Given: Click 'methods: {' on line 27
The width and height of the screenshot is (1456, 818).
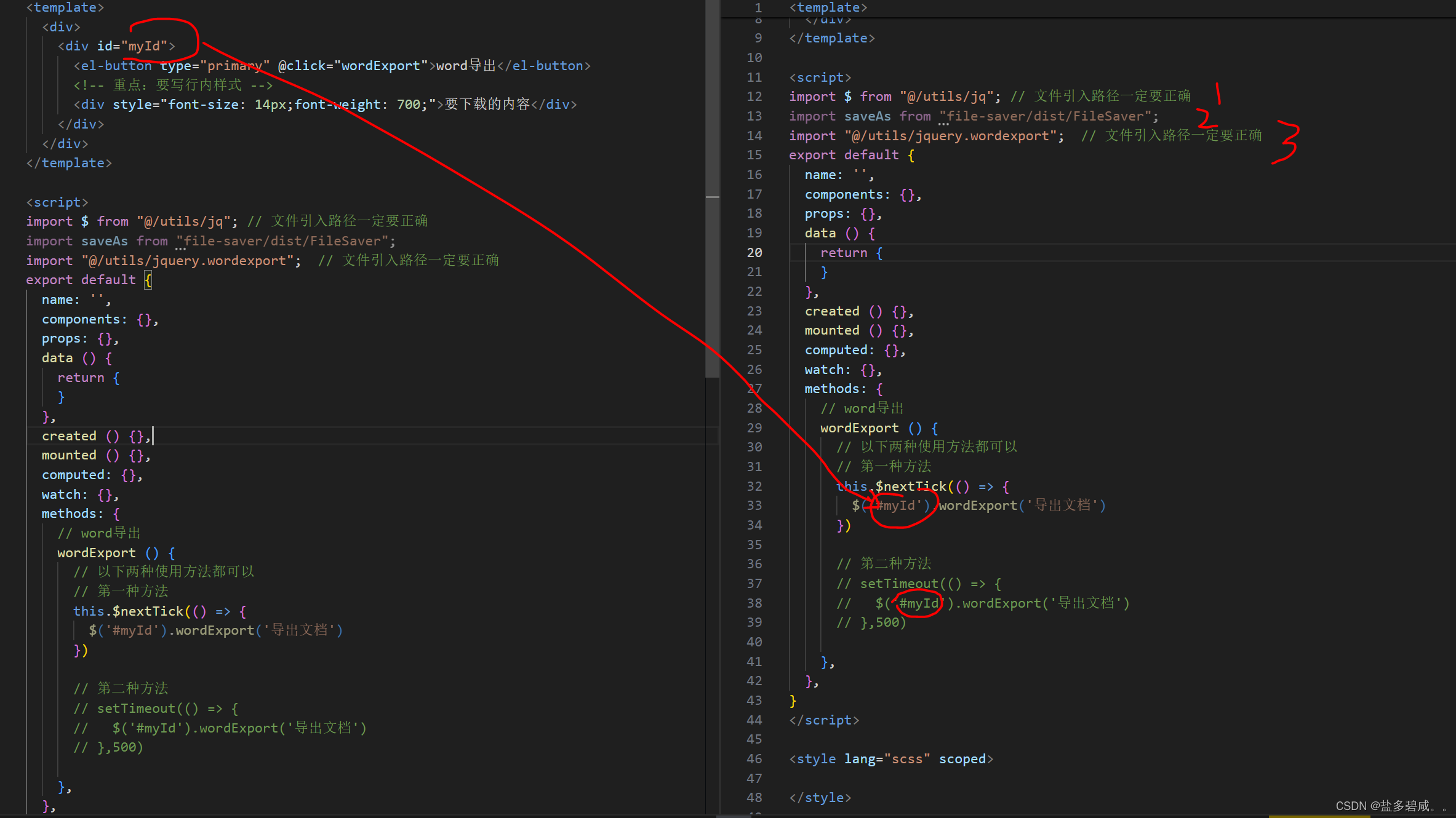Looking at the screenshot, I should point(844,389).
